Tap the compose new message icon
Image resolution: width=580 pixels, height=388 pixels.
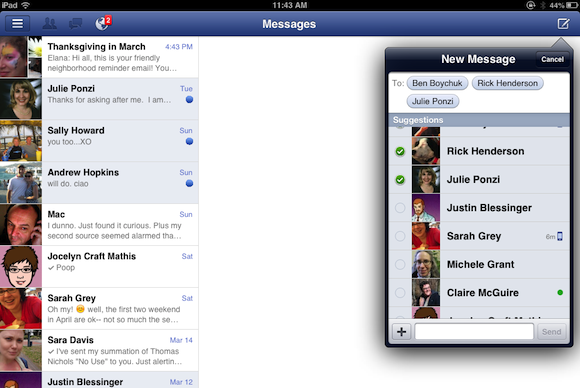tap(563, 24)
